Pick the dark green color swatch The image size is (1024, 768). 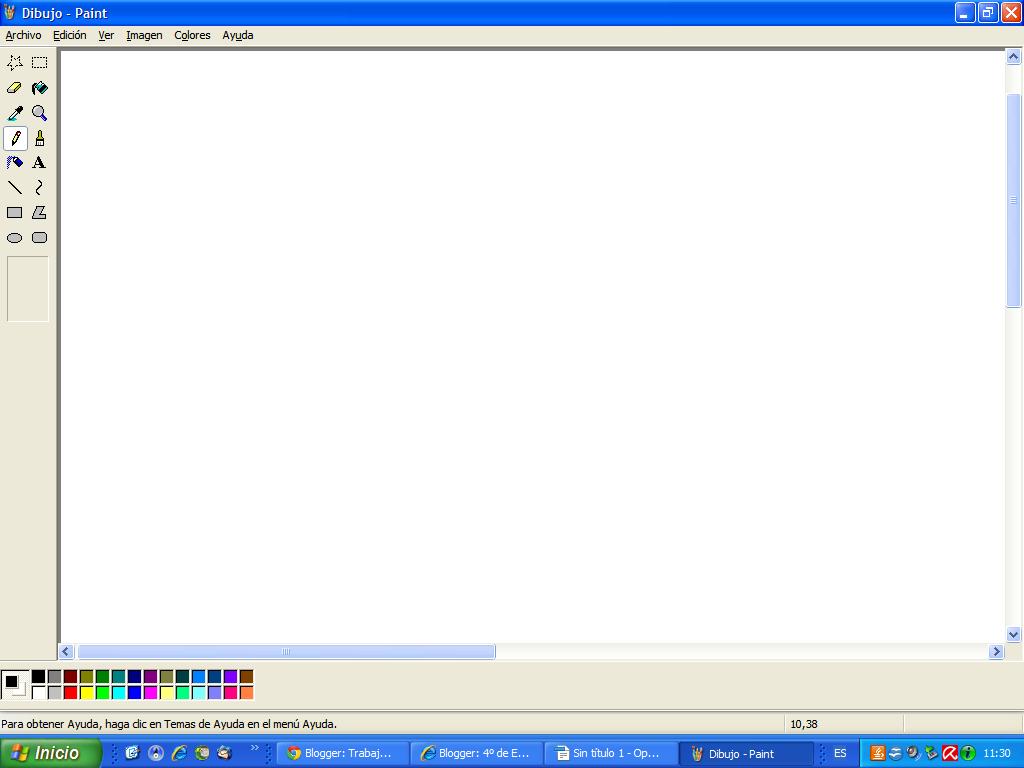[103, 677]
